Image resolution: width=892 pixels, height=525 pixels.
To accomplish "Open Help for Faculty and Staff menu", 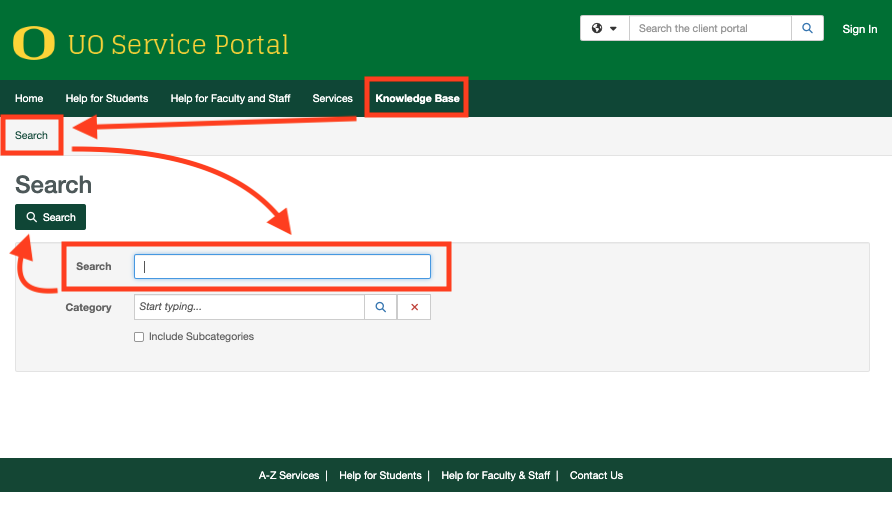I will (230, 98).
